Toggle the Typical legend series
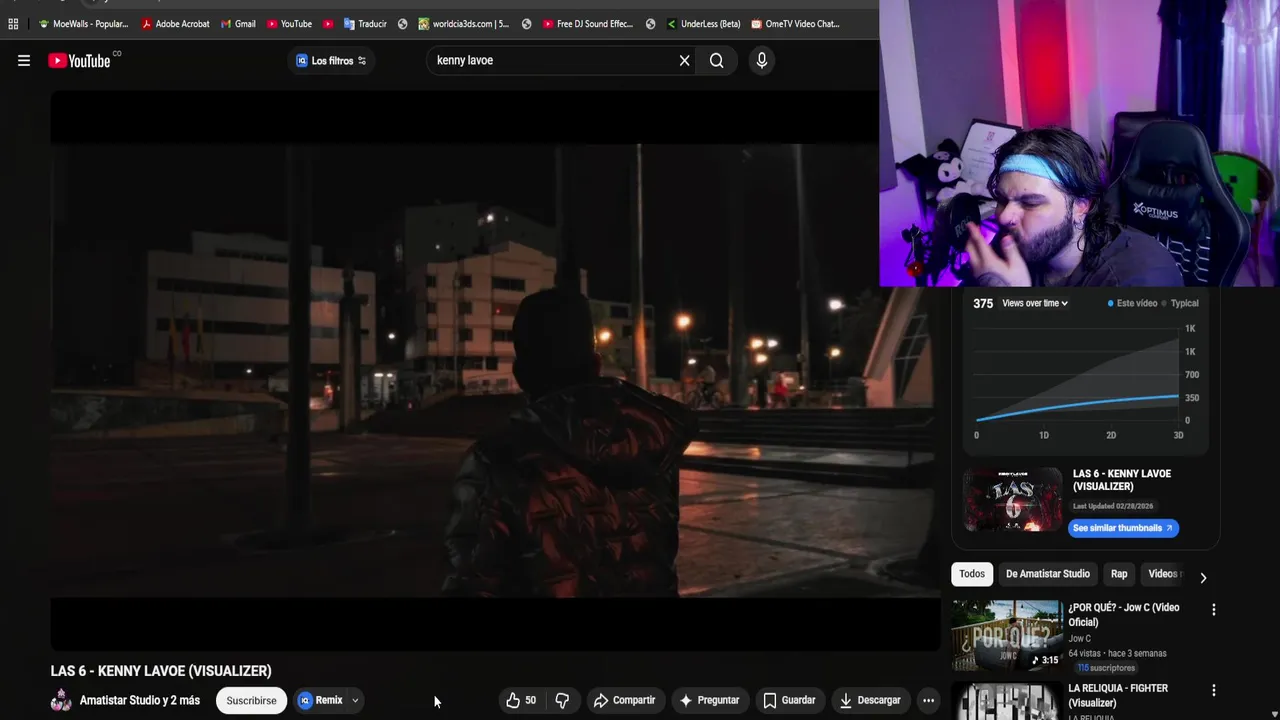The image size is (1280, 720). pyautogui.click(x=1181, y=304)
